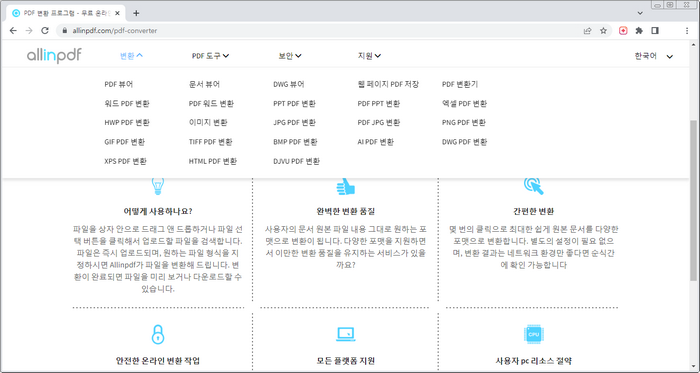Click the padlock icon above 안전한 온라인 변환 작업
This screenshot has width=700, height=373.
158,334
